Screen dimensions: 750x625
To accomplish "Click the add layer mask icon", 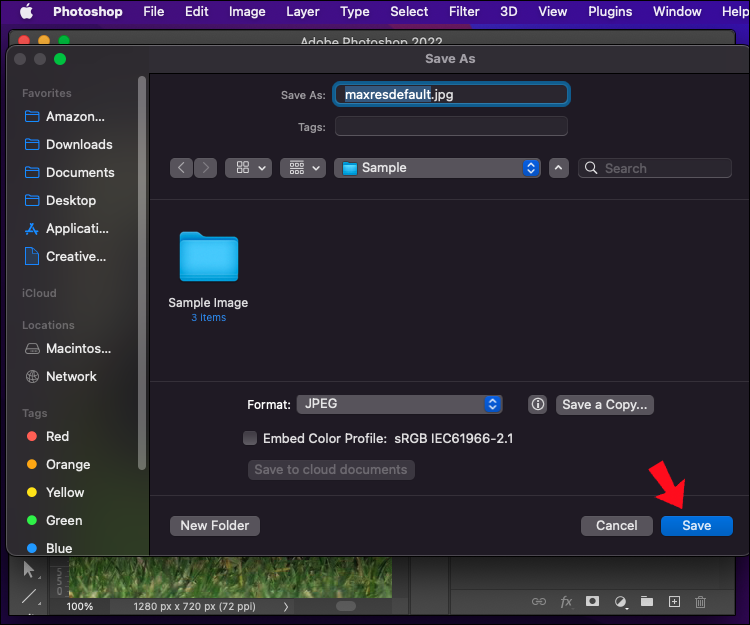I will tap(592, 601).
